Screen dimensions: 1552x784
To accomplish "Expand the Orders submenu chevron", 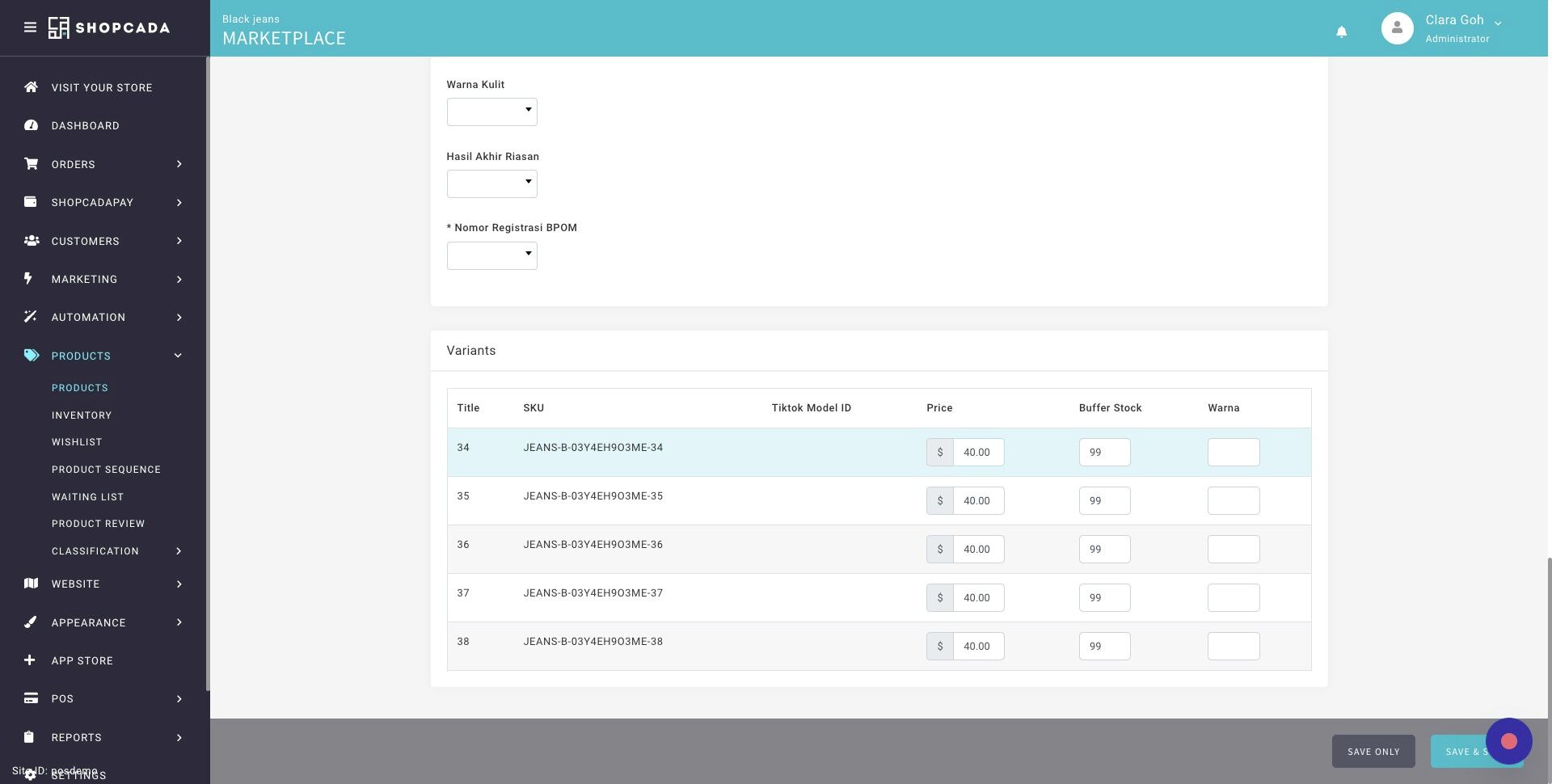I will [x=179, y=164].
